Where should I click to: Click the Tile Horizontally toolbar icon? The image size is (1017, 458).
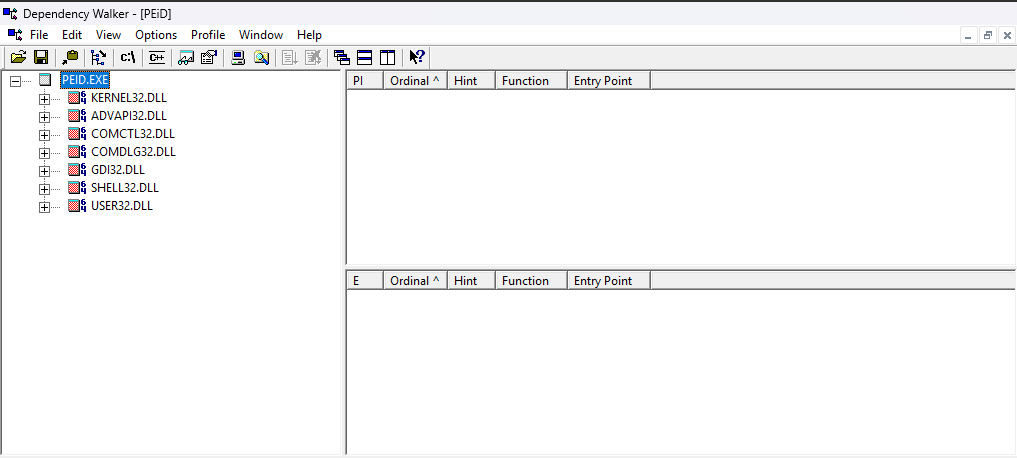[x=365, y=57]
